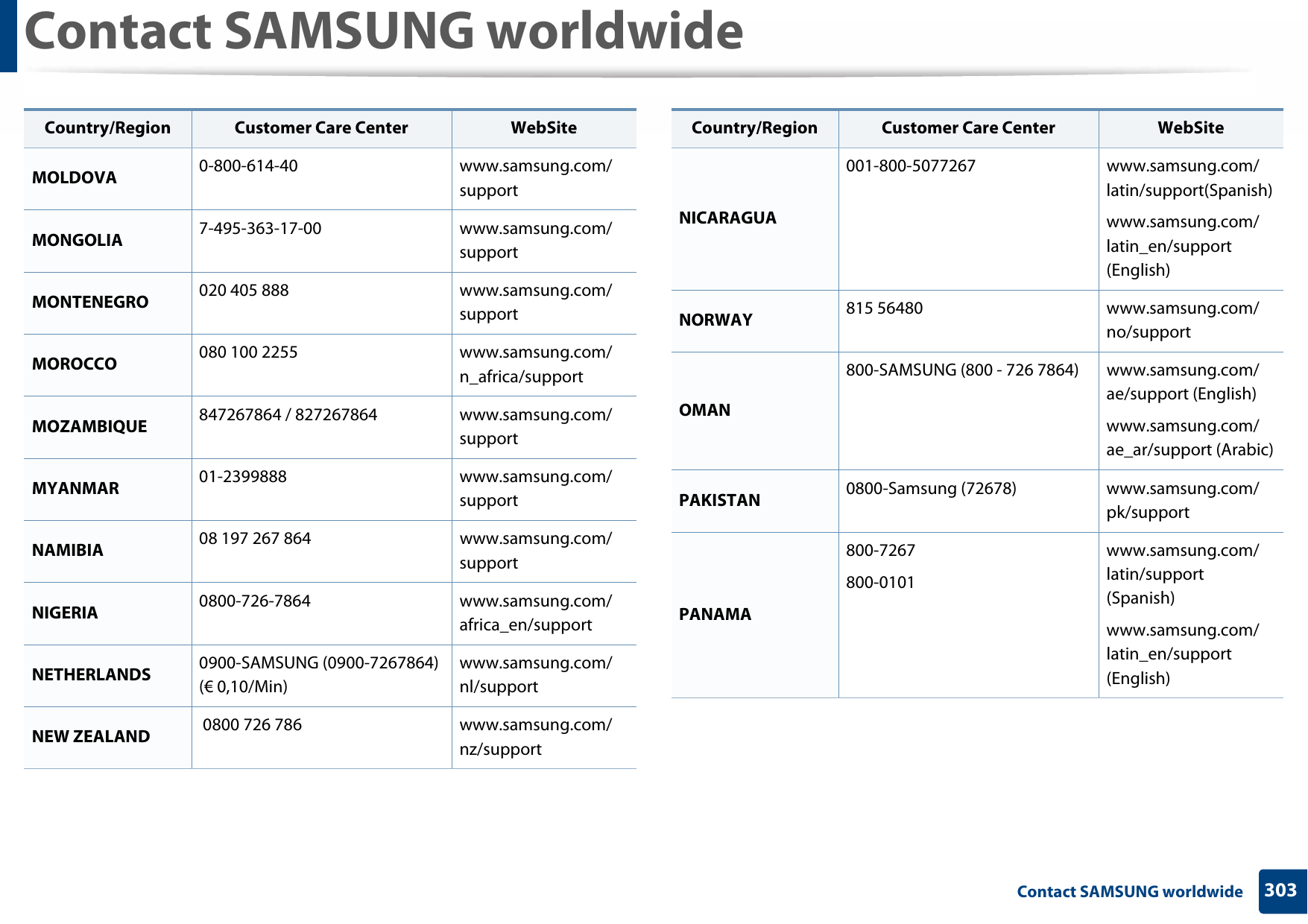The image size is (1308, 924).
Task: Open the Nigeria africa_en/support link
Action: (535, 613)
